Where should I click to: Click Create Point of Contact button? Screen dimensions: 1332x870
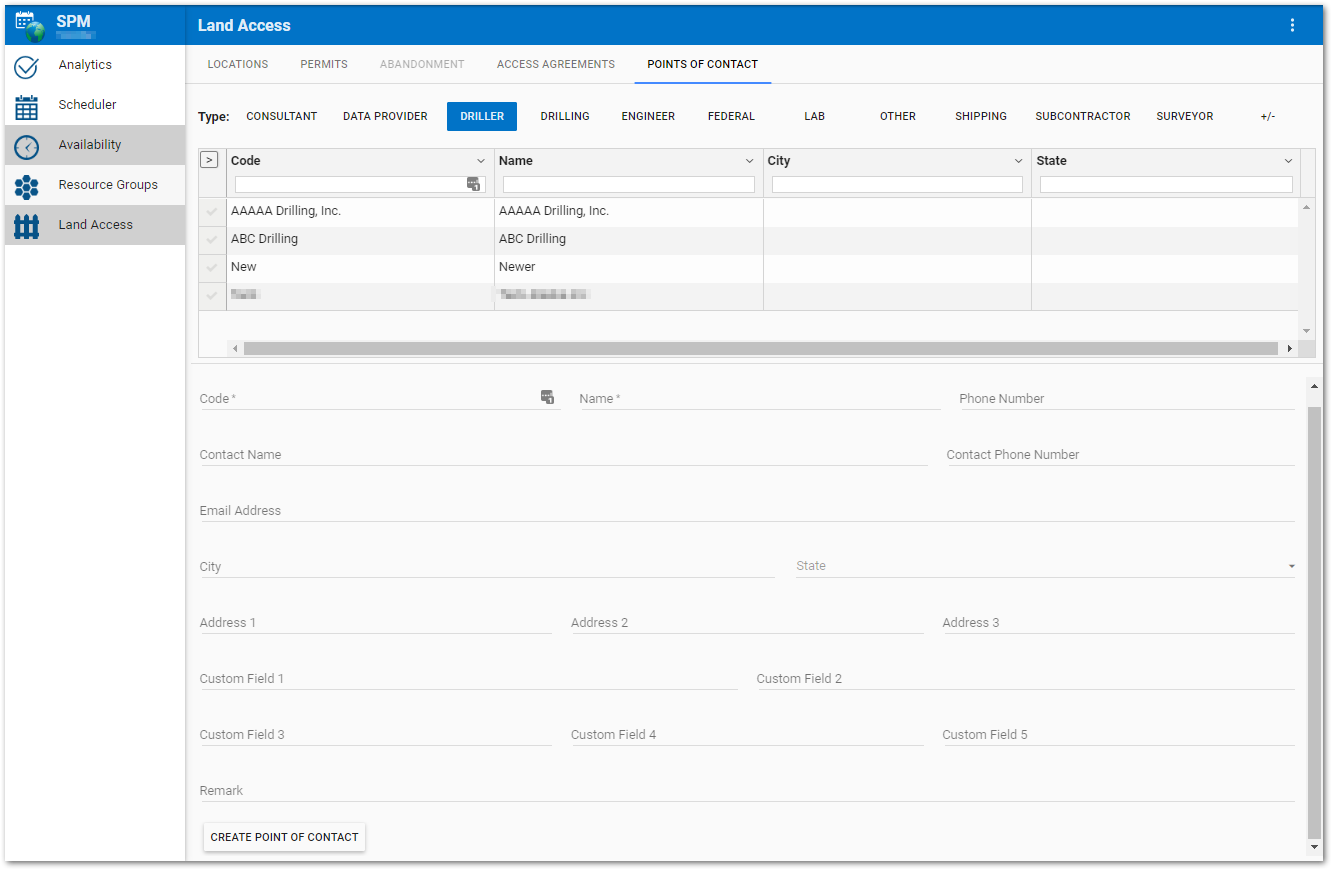point(284,837)
